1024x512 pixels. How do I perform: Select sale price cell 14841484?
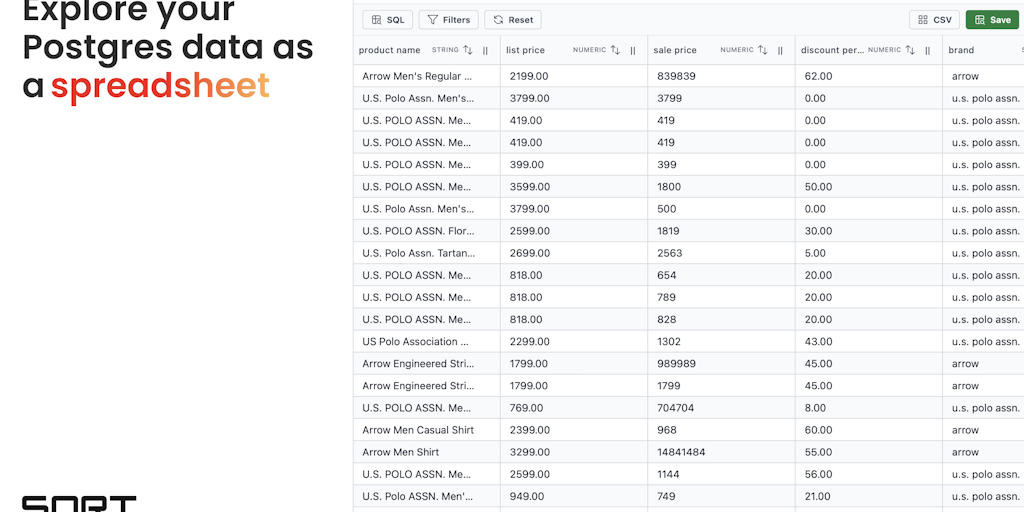pos(681,452)
